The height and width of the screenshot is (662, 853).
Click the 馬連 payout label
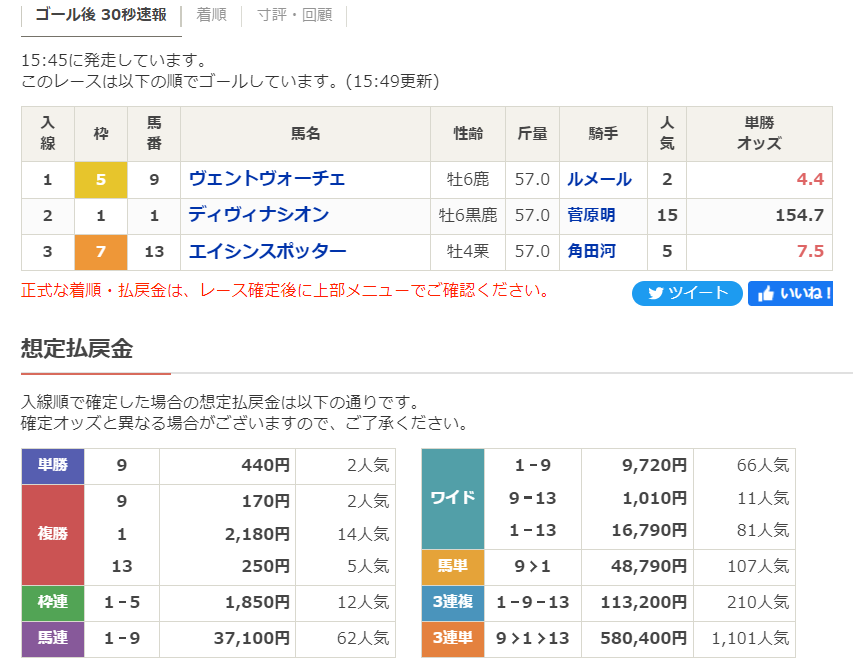click(x=53, y=639)
